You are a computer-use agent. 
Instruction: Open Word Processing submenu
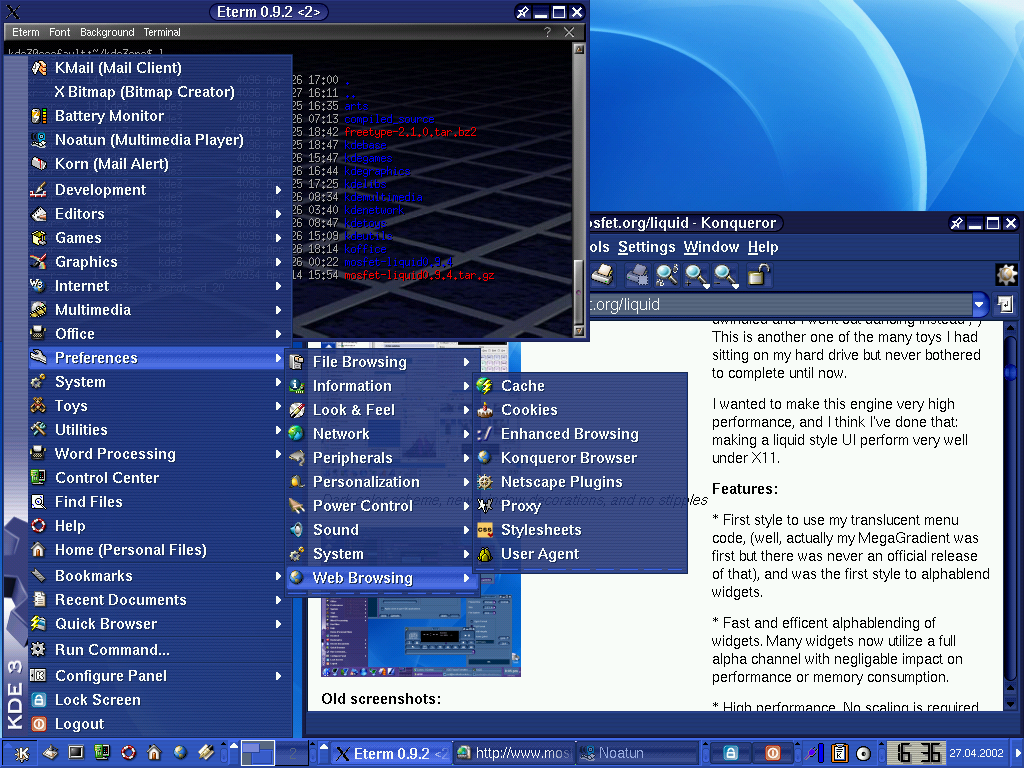pyautogui.click(x=160, y=454)
